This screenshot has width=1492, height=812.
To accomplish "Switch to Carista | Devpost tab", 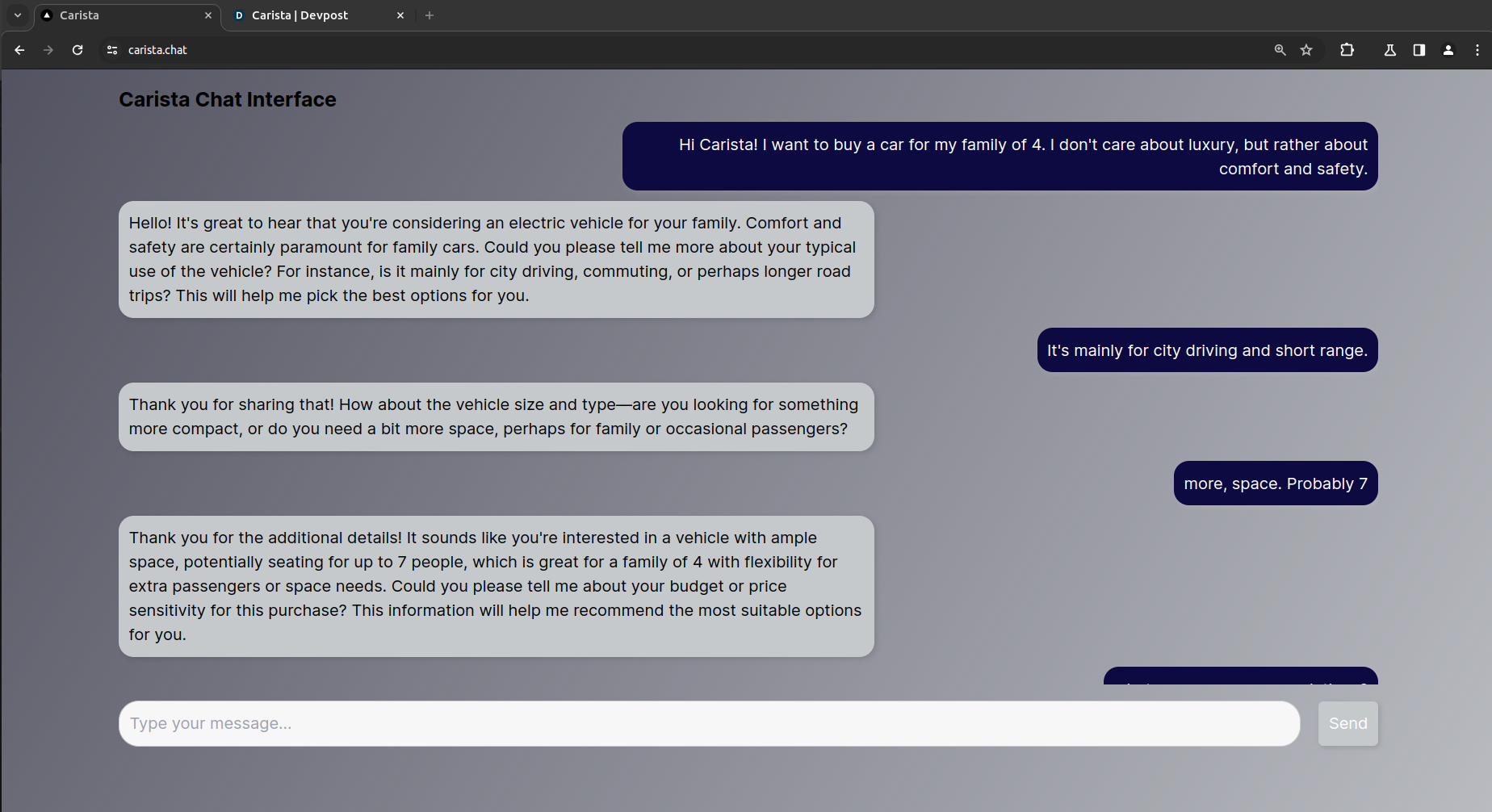I will click(x=319, y=15).
